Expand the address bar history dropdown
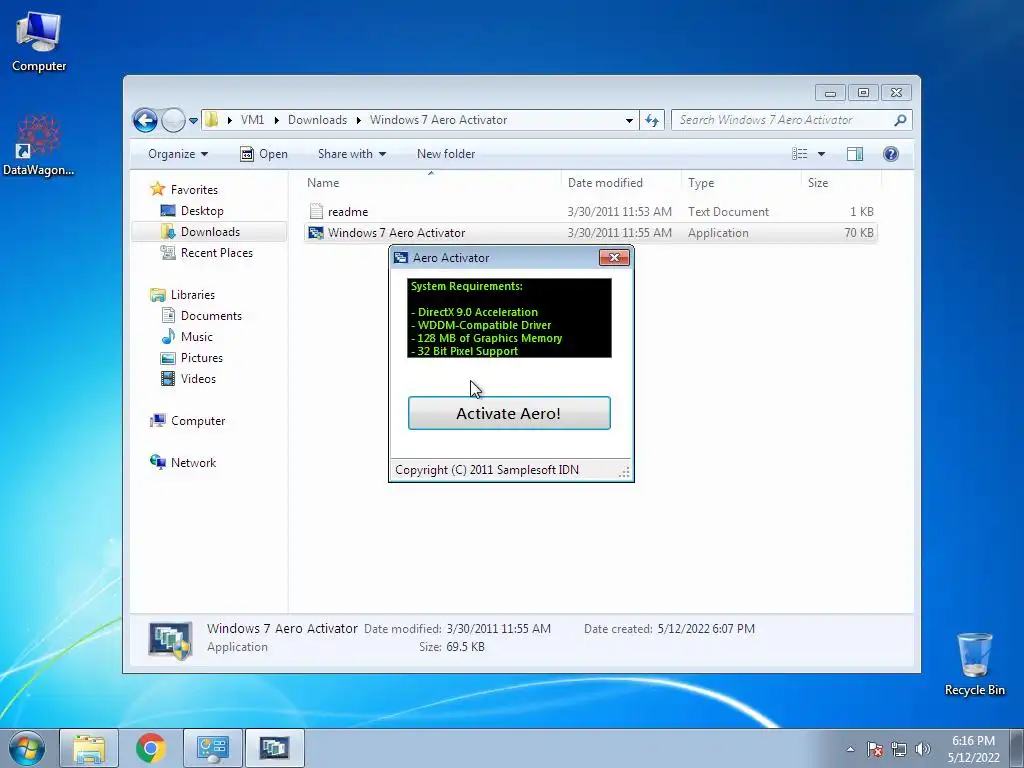Screen dimensions: 1024x768 pyautogui.click(x=629, y=120)
